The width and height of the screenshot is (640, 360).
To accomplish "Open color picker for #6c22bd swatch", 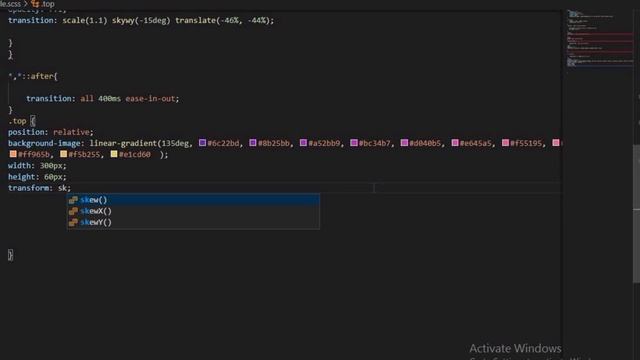I will [202, 142].
